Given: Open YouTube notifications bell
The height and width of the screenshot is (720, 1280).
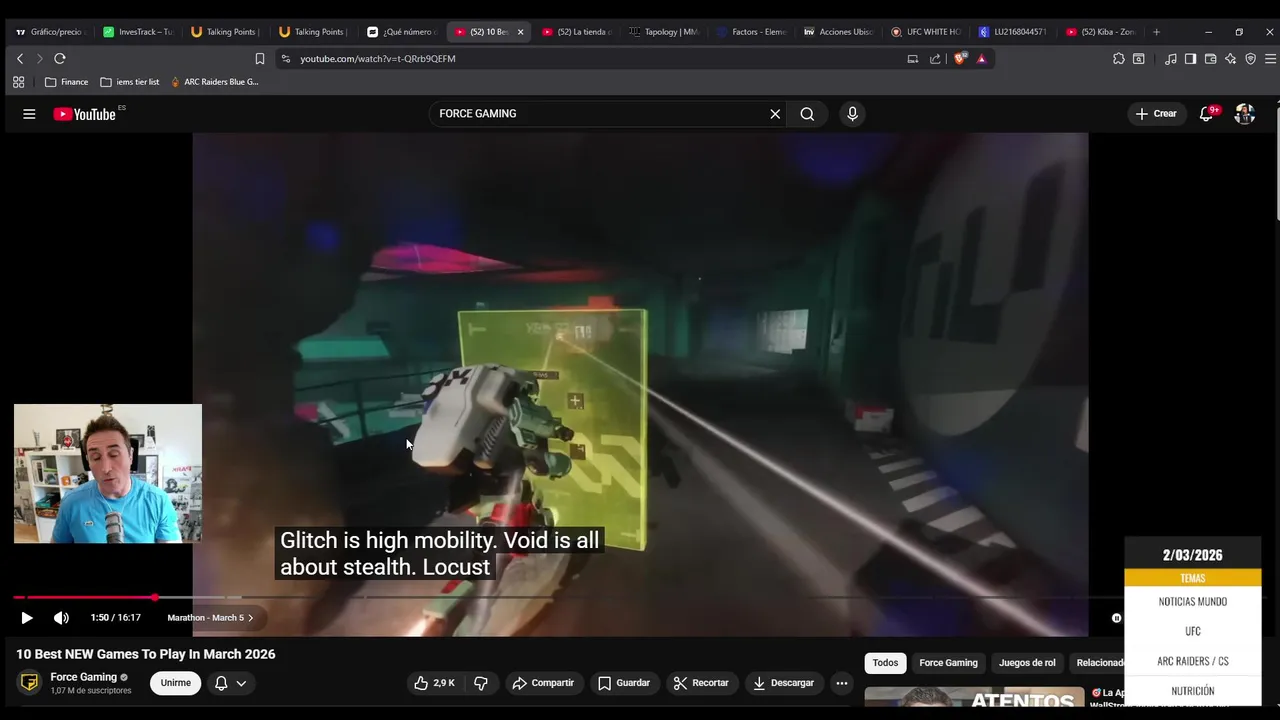Looking at the screenshot, I should [x=1206, y=114].
